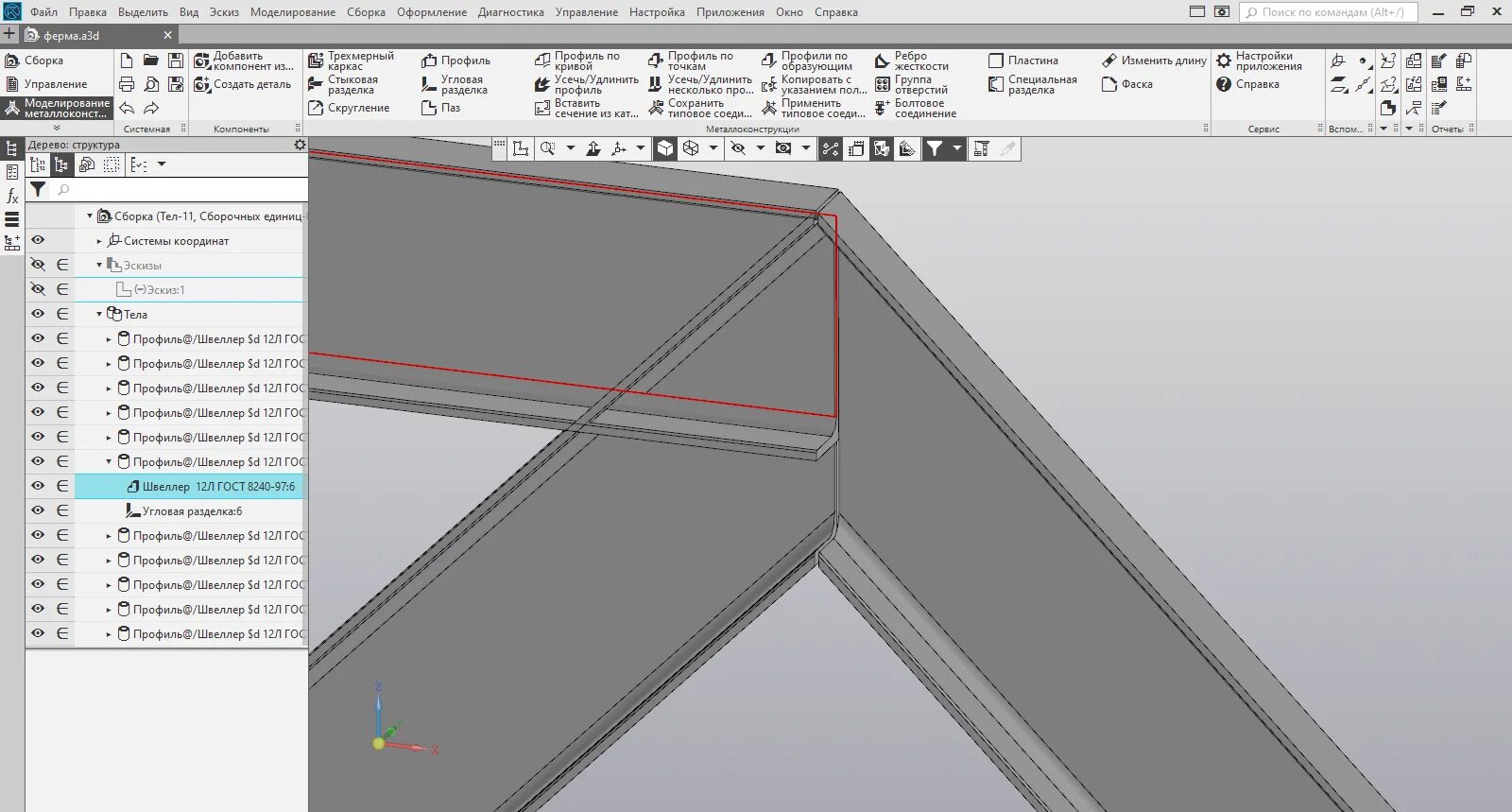Open zoom options dropdown arrow

pos(570,148)
